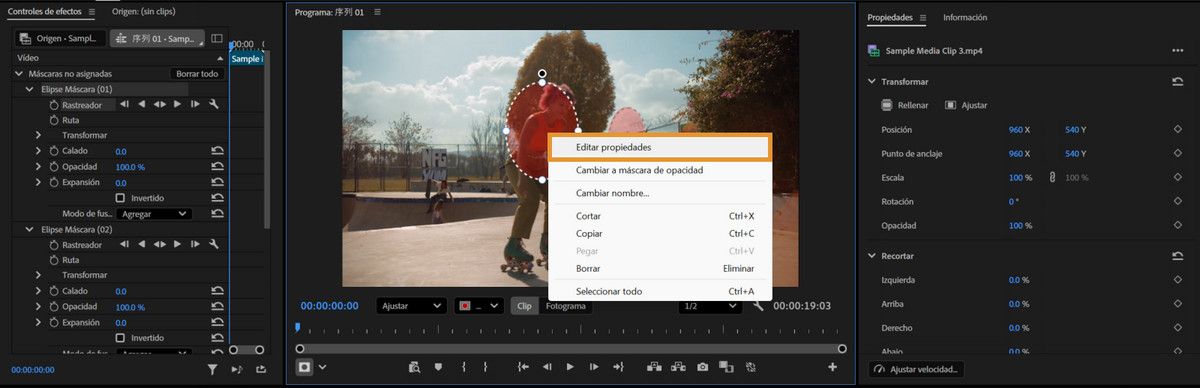Click the Ajustar button under Transformar
1200x388 pixels.
pos(966,105)
